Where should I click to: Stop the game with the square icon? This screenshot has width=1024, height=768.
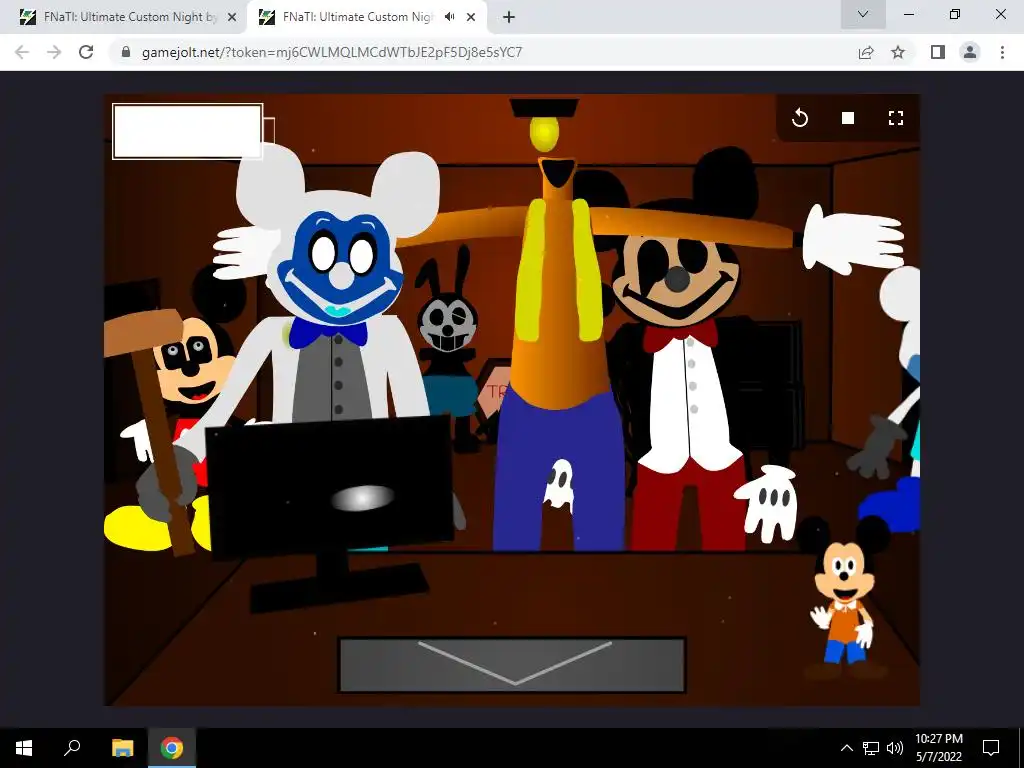click(x=848, y=118)
